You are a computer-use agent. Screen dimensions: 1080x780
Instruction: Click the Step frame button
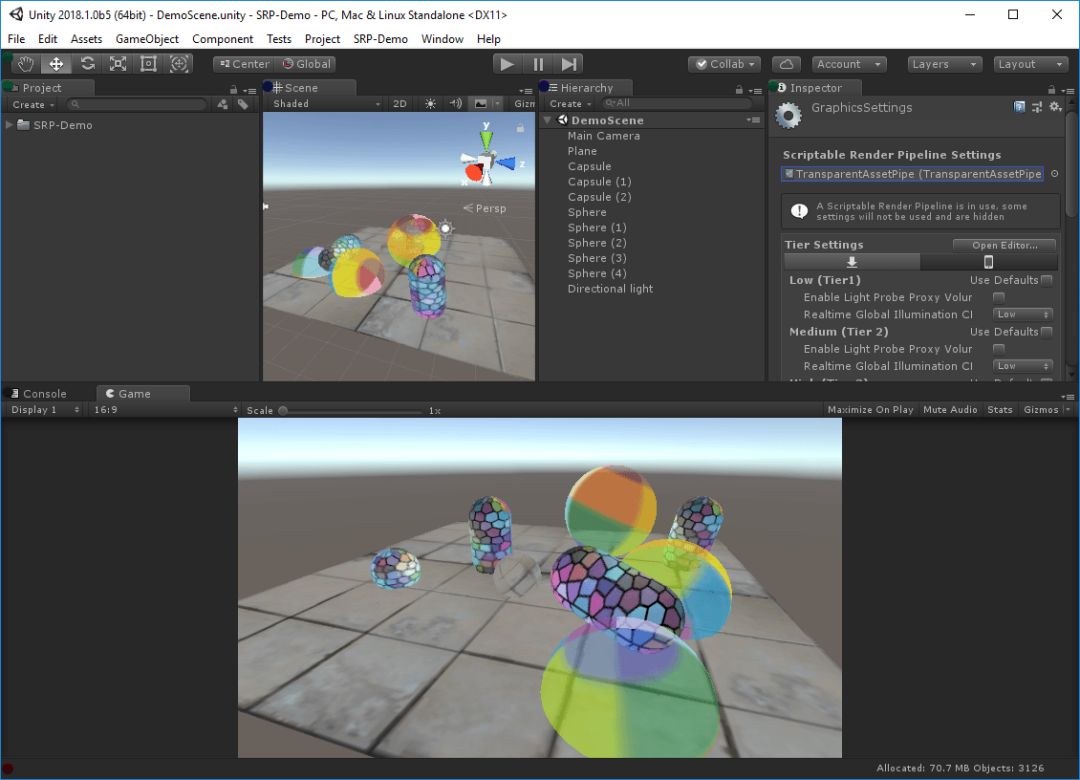[568, 64]
